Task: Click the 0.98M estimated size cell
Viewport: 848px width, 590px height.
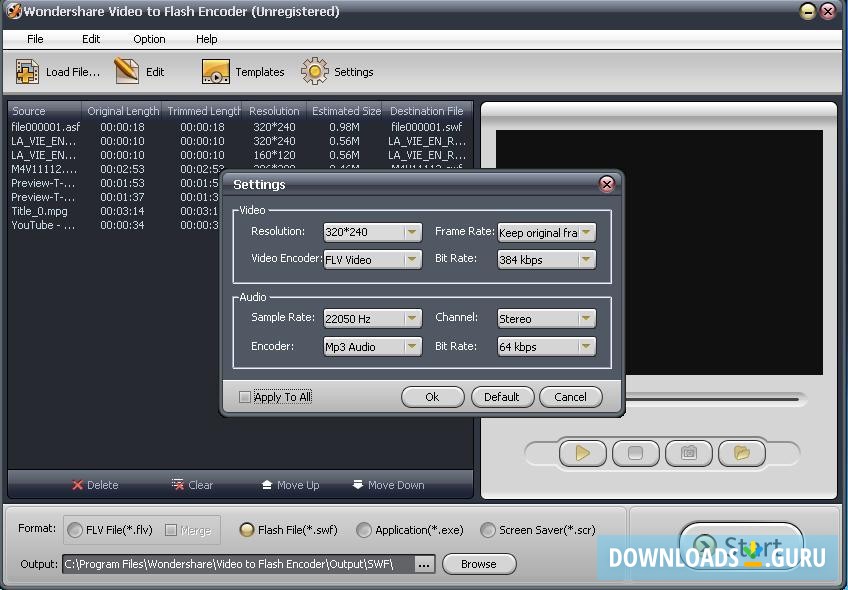Action: (344, 127)
